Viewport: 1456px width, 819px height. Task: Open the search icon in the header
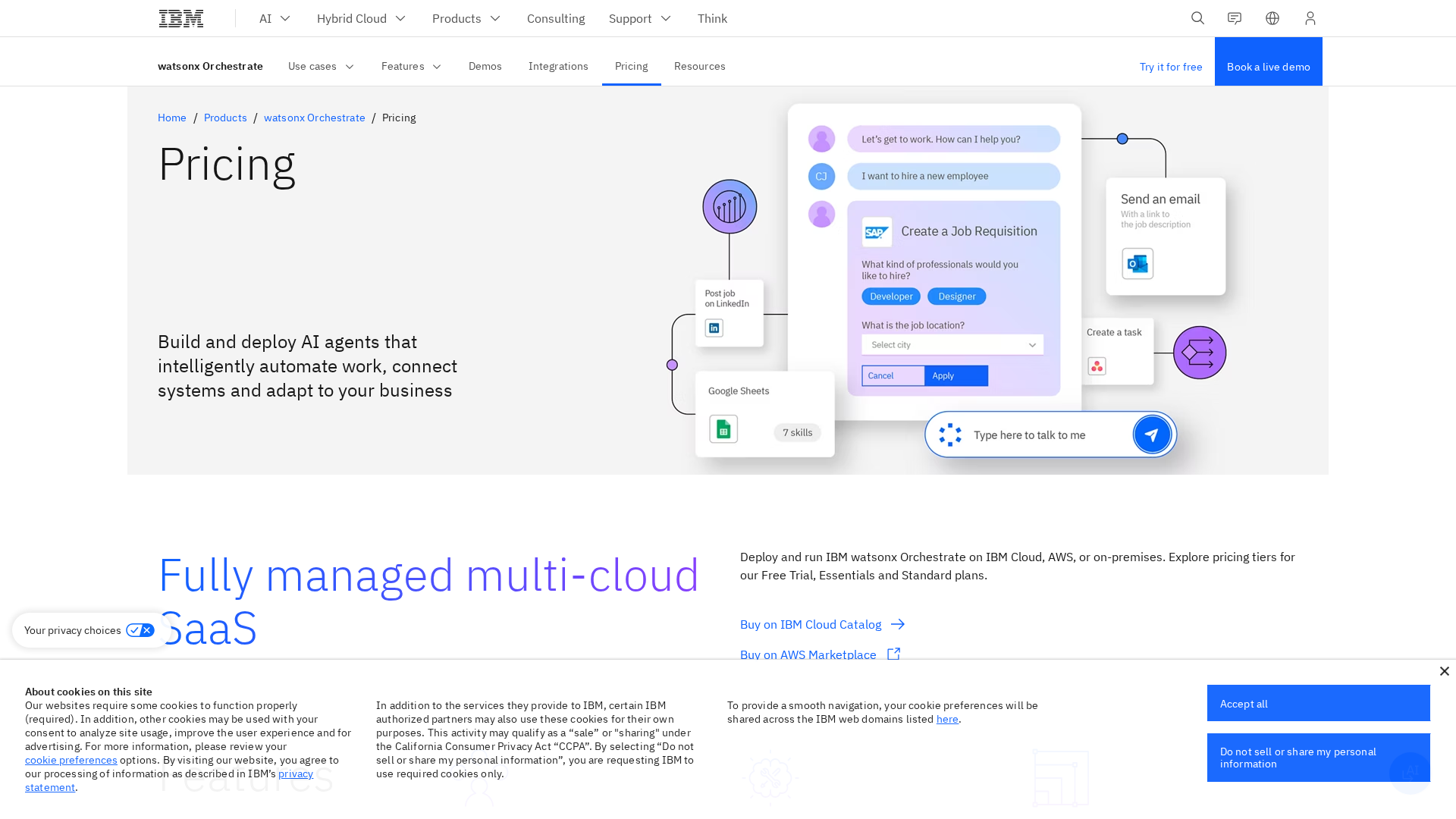pyautogui.click(x=1197, y=18)
